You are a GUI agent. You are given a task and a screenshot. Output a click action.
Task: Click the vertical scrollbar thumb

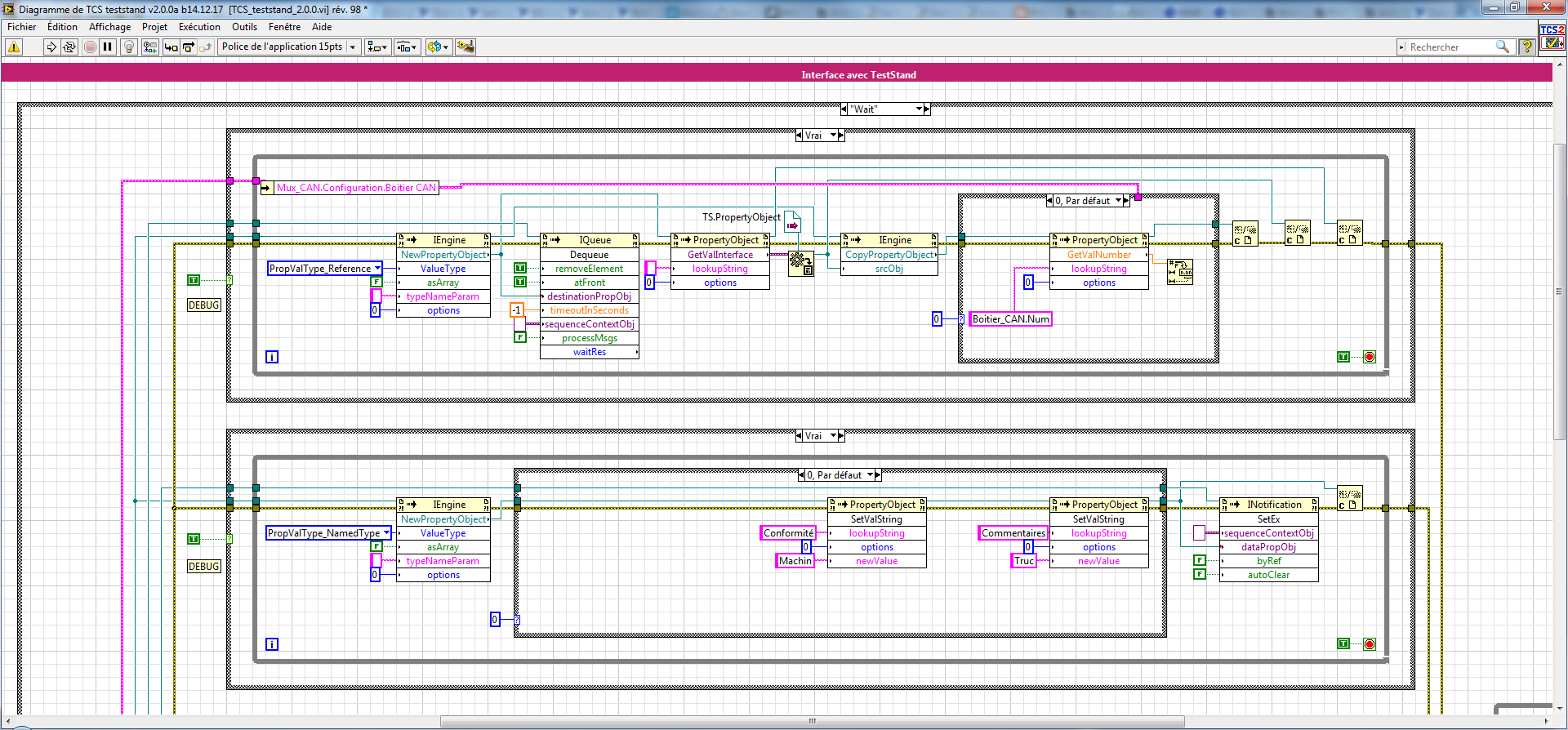tap(1560, 292)
